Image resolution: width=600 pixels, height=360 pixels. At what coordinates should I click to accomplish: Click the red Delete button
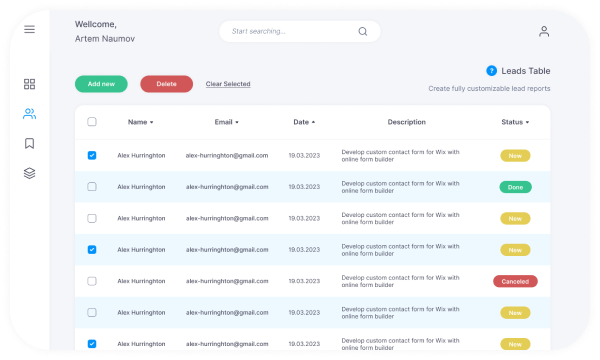tap(166, 84)
